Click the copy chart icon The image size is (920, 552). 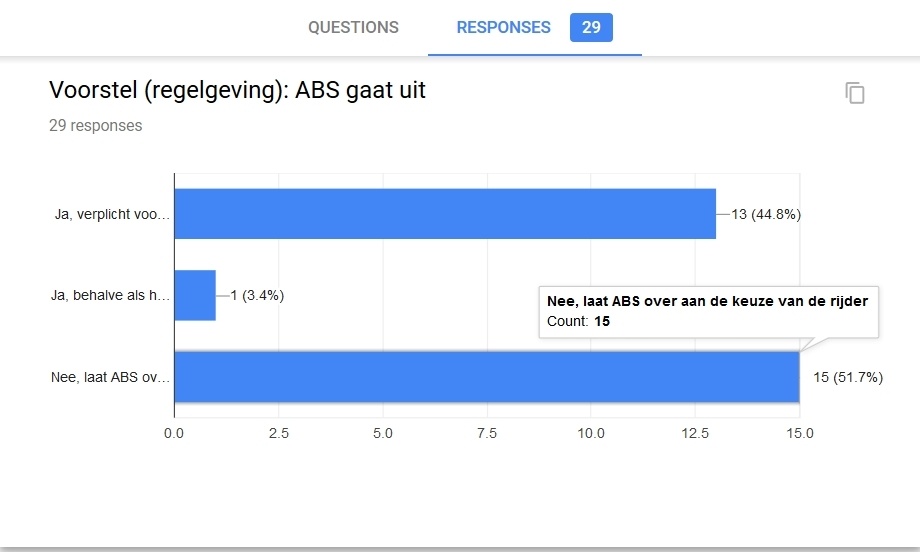coord(855,93)
